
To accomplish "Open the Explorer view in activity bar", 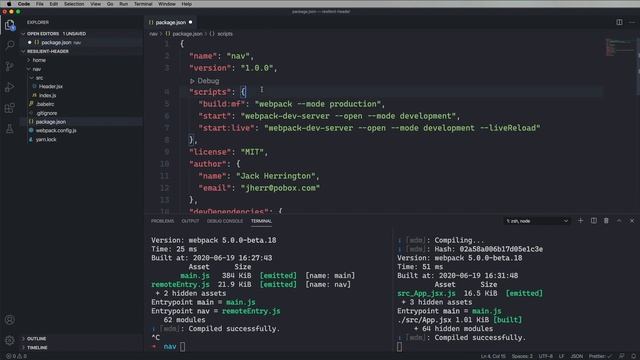I will pyautogui.click(x=10, y=25).
